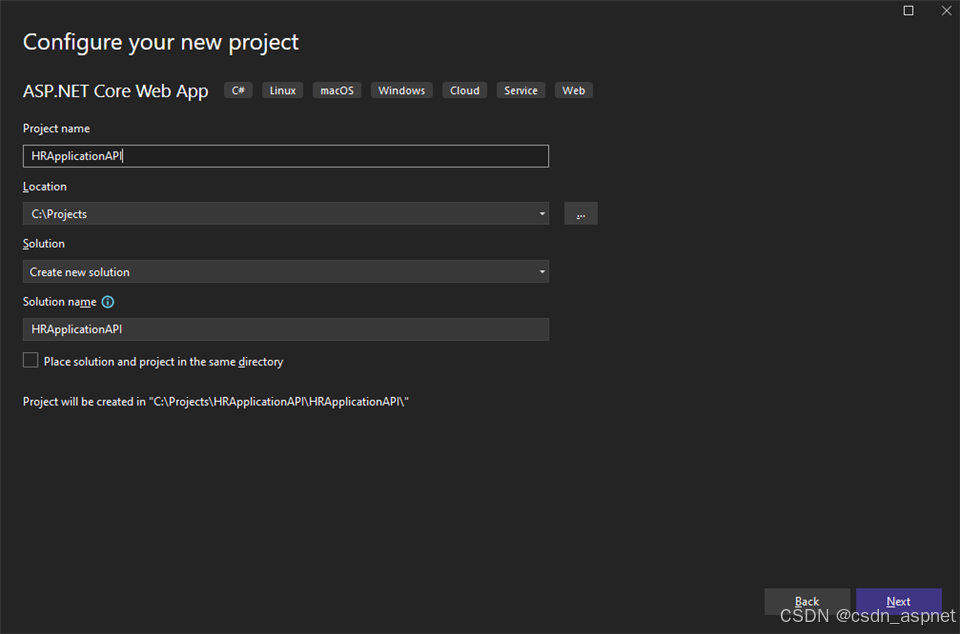This screenshot has width=960, height=634.
Task: Click the Windows tag
Action: coord(402,91)
